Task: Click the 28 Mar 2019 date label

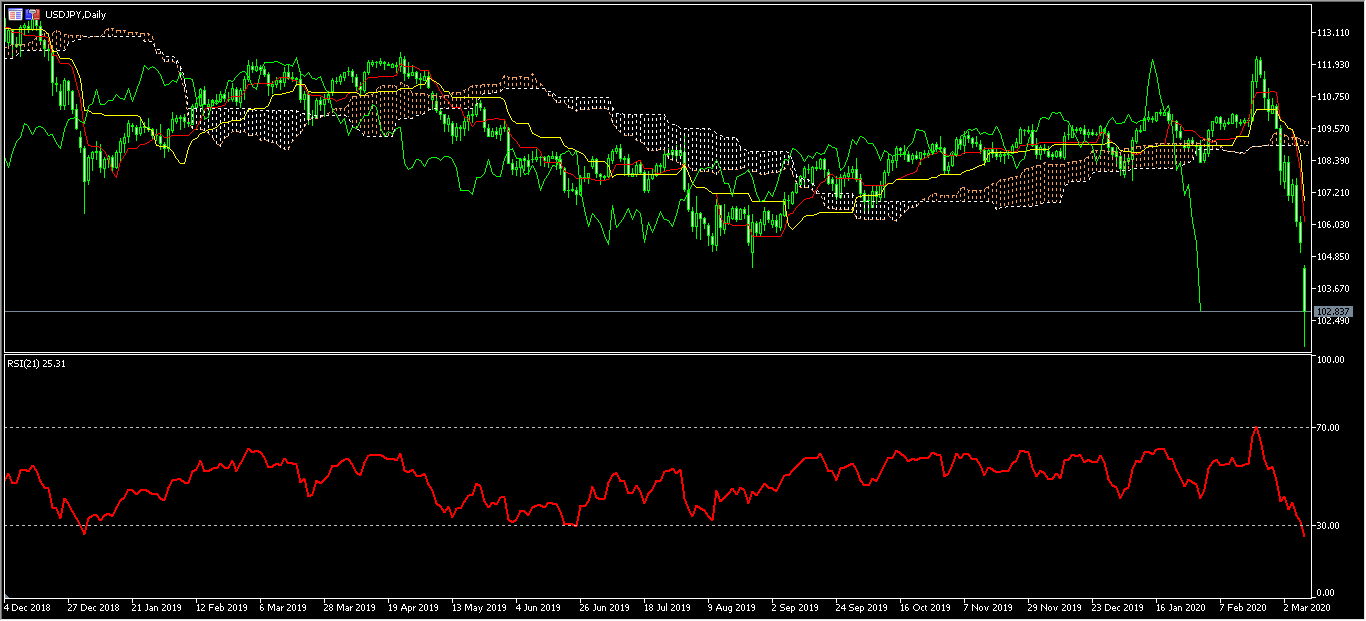Action: (x=349, y=607)
